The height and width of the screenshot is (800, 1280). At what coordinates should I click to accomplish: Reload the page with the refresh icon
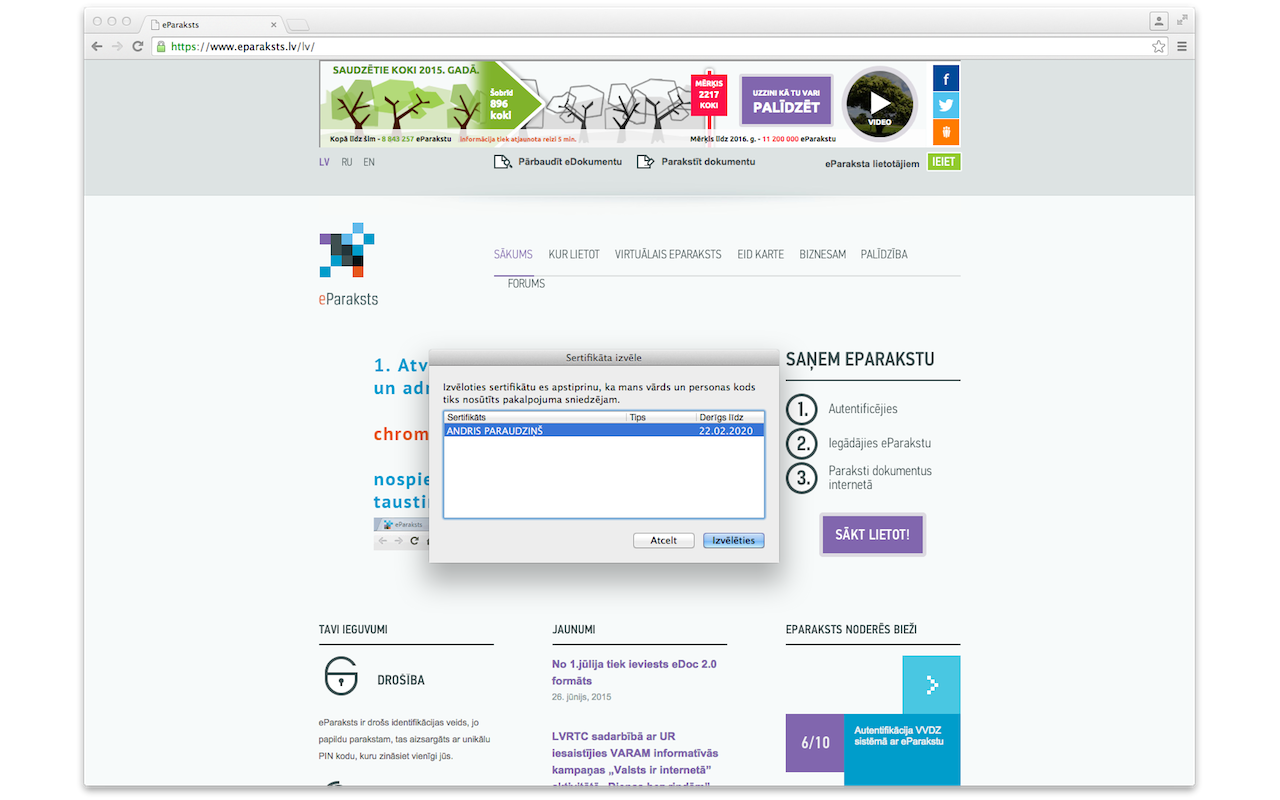pos(137,45)
